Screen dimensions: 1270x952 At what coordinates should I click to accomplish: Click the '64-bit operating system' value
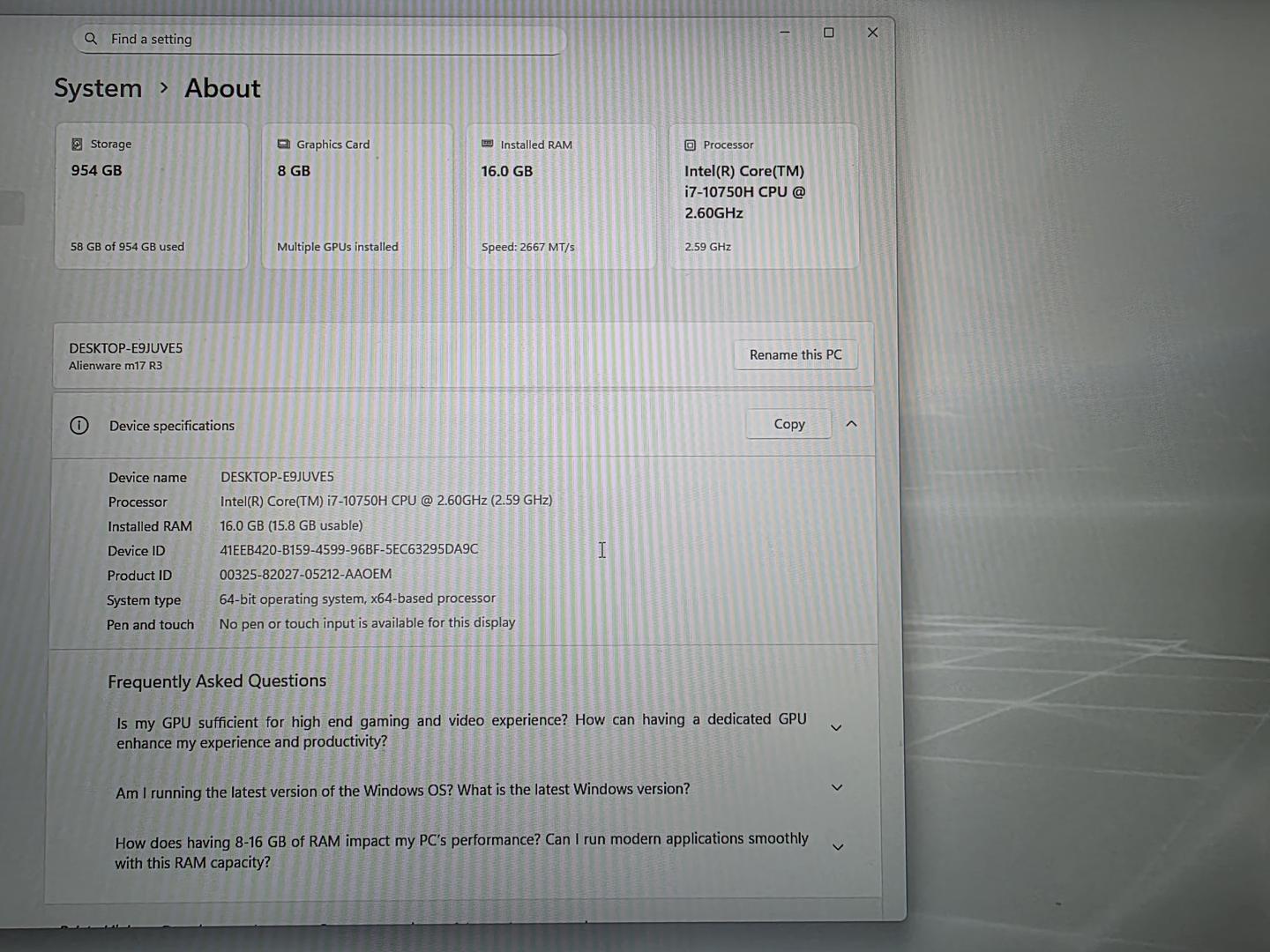point(357,599)
